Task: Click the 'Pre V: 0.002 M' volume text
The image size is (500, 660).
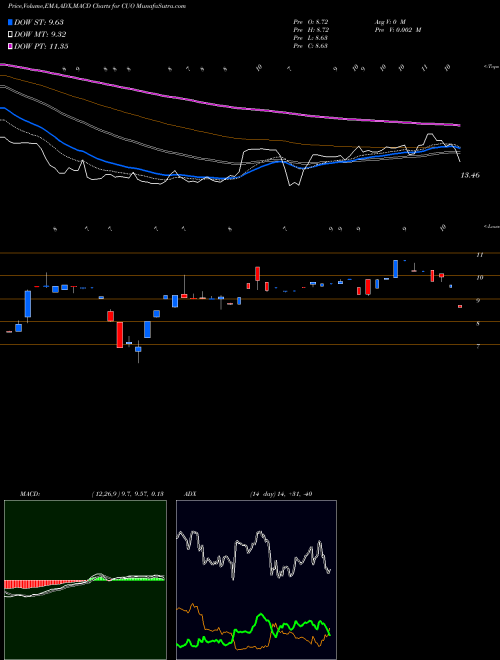Action: (397, 30)
